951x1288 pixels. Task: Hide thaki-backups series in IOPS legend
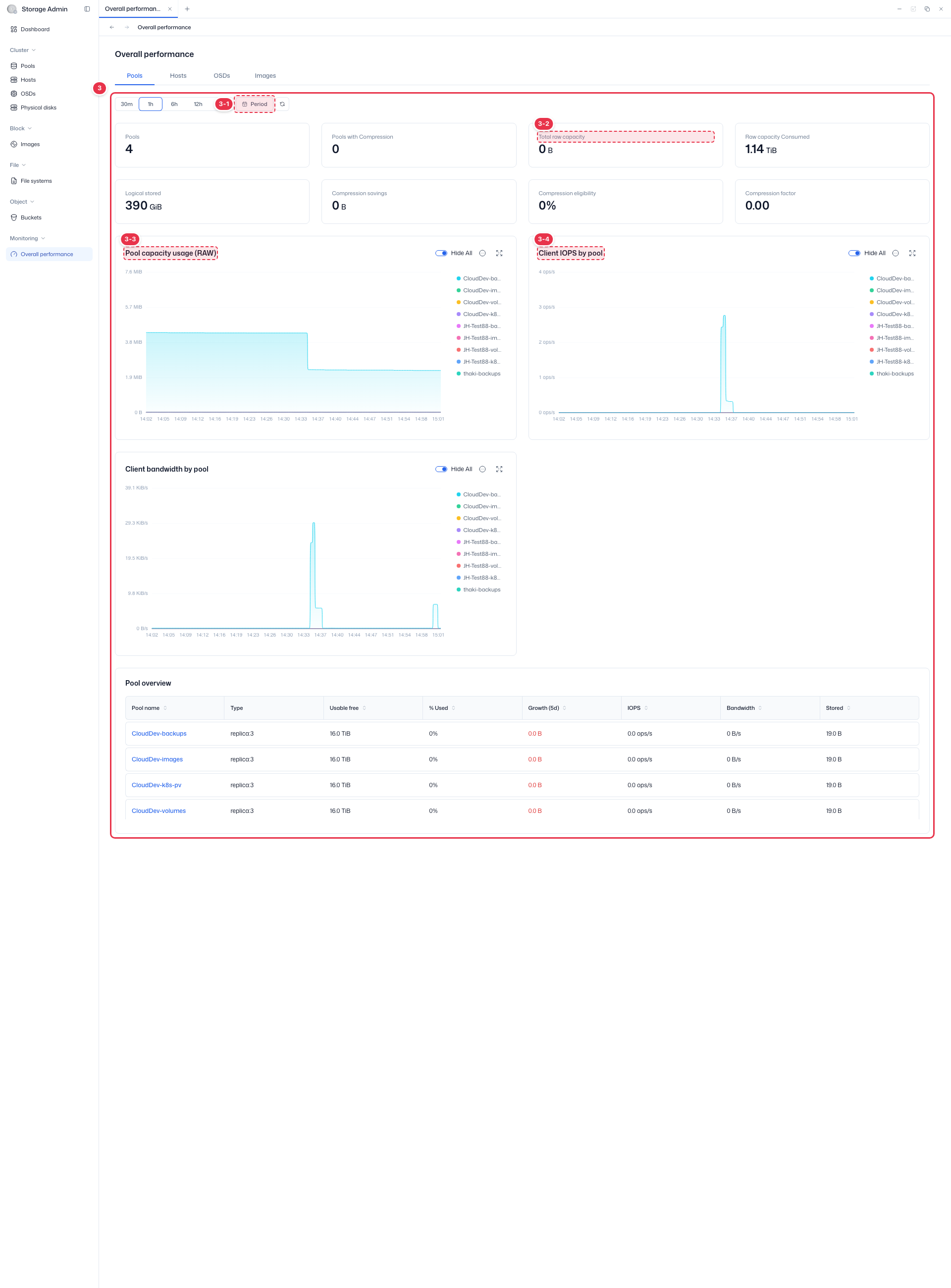point(891,374)
